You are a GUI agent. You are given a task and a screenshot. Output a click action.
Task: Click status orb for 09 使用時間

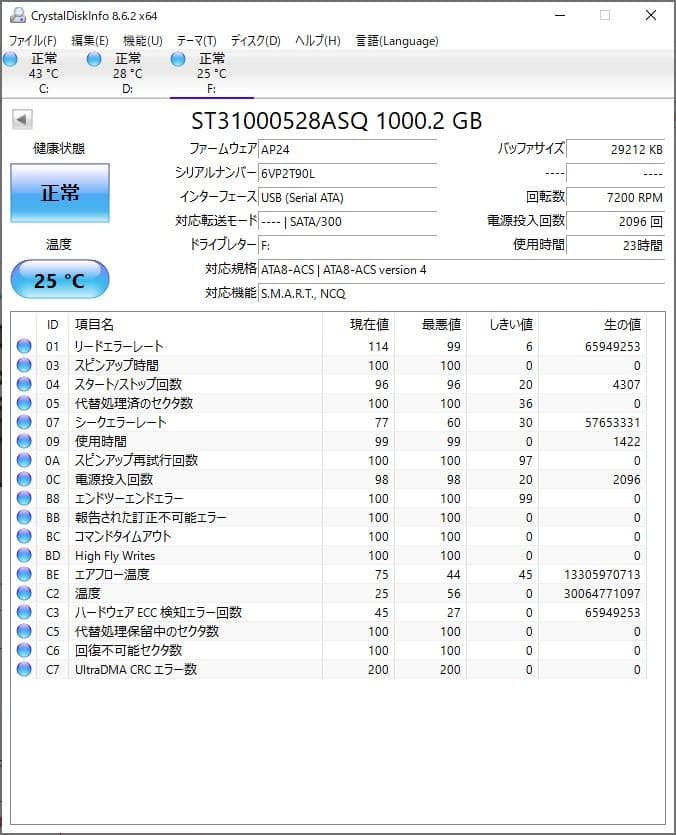(x=24, y=441)
